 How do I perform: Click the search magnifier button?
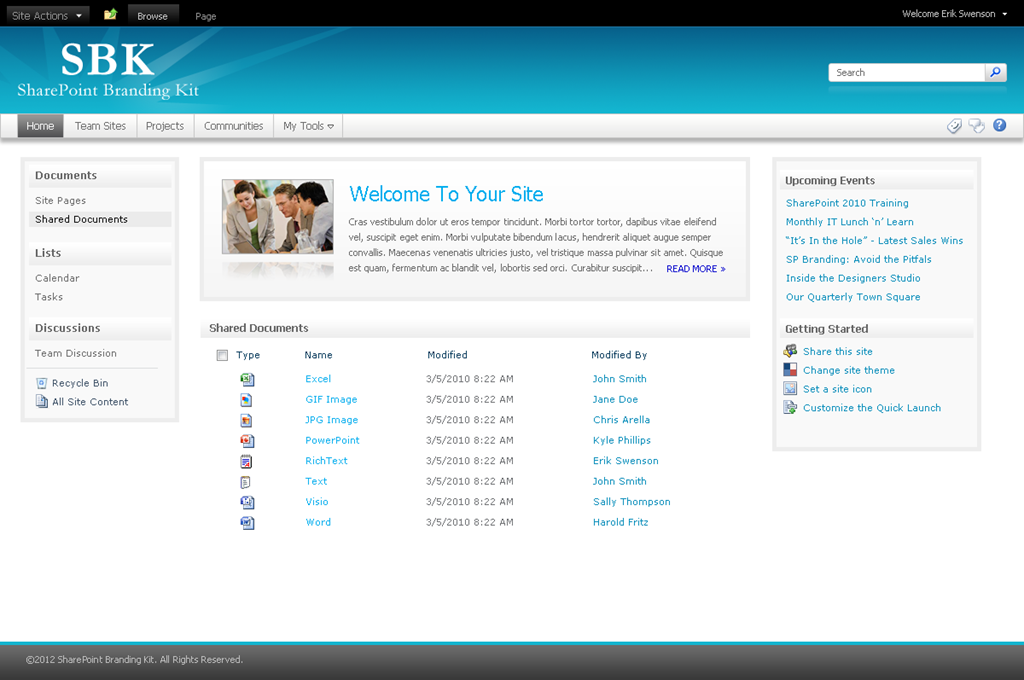pyautogui.click(x=995, y=73)
